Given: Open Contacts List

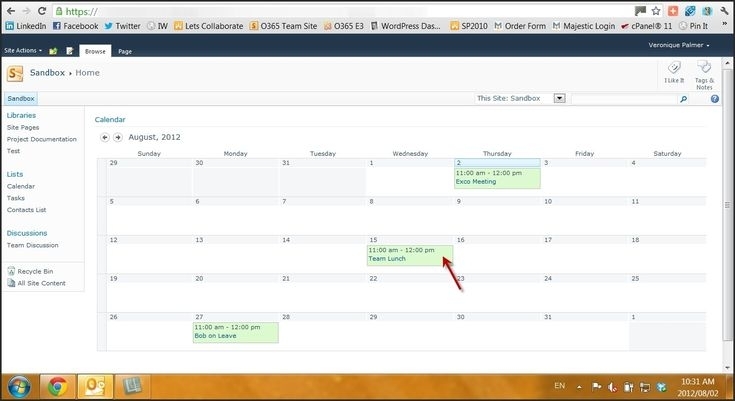Looking at the screenshot, I should point(26,210).
